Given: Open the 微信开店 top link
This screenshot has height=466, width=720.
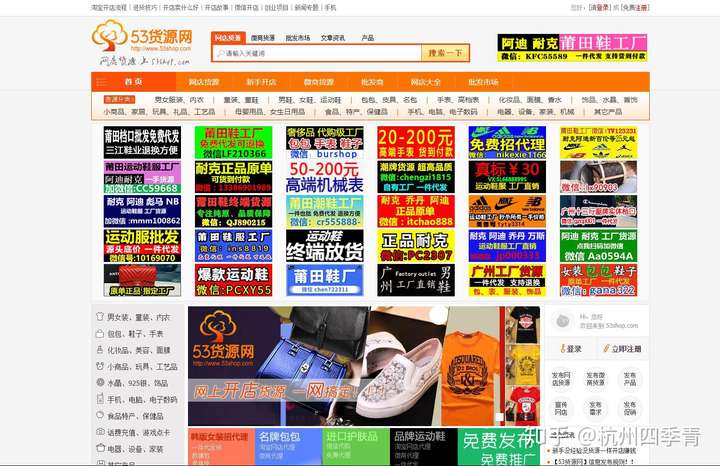Looking at the screenshot, I should click(247, 8).
